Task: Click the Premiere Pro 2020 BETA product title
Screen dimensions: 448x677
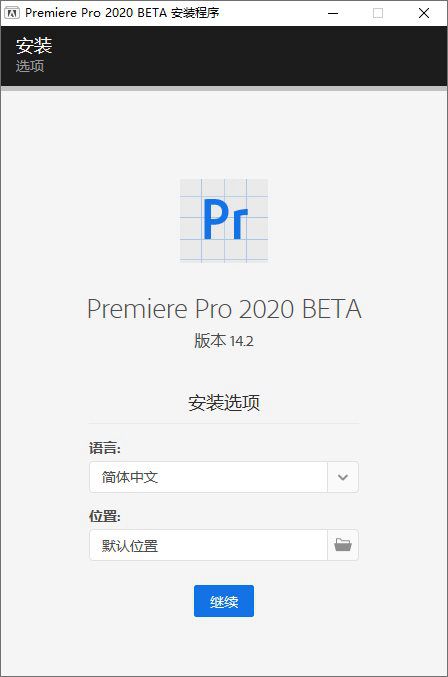Action: (x=224, y=309)
